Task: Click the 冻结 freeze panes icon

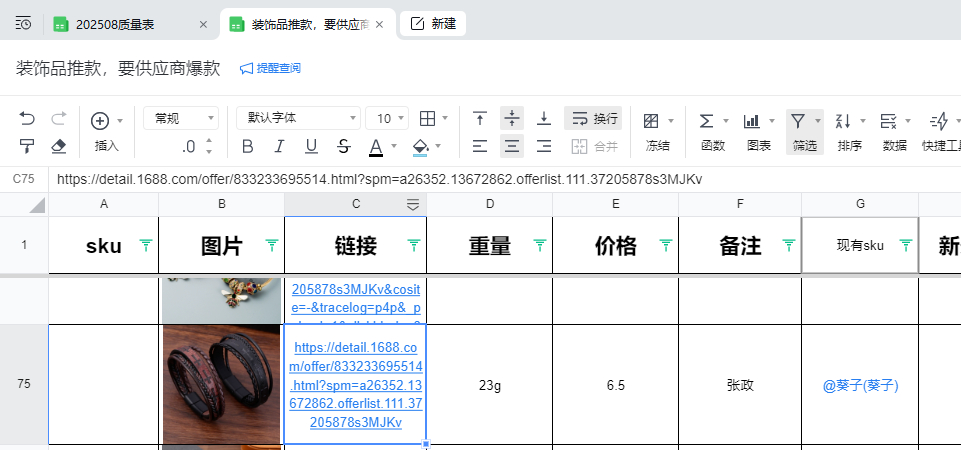Action: click(651, 121)
